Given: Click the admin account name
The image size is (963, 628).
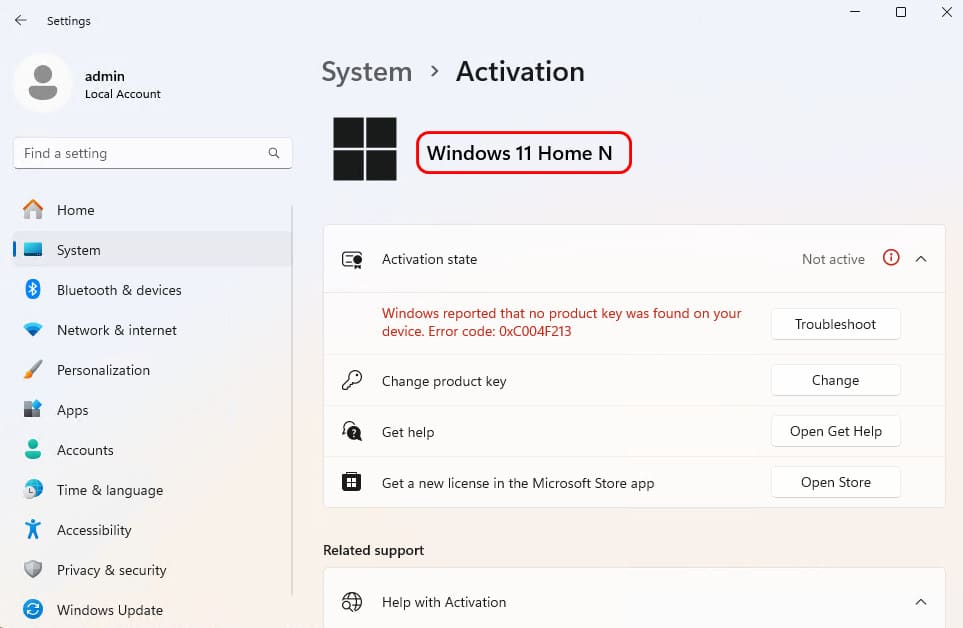Looking at the screenshot, I should coord(104,76).
